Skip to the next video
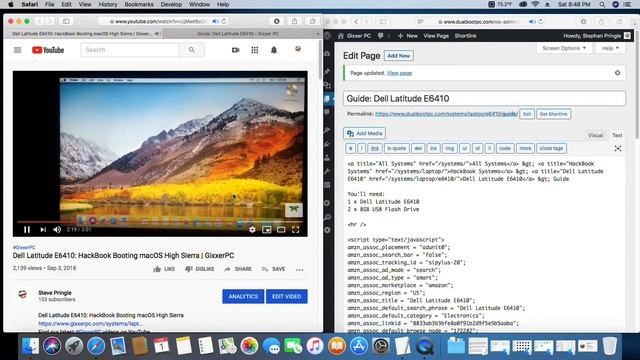Screen dimensions: 640x360 pos(43,230)
